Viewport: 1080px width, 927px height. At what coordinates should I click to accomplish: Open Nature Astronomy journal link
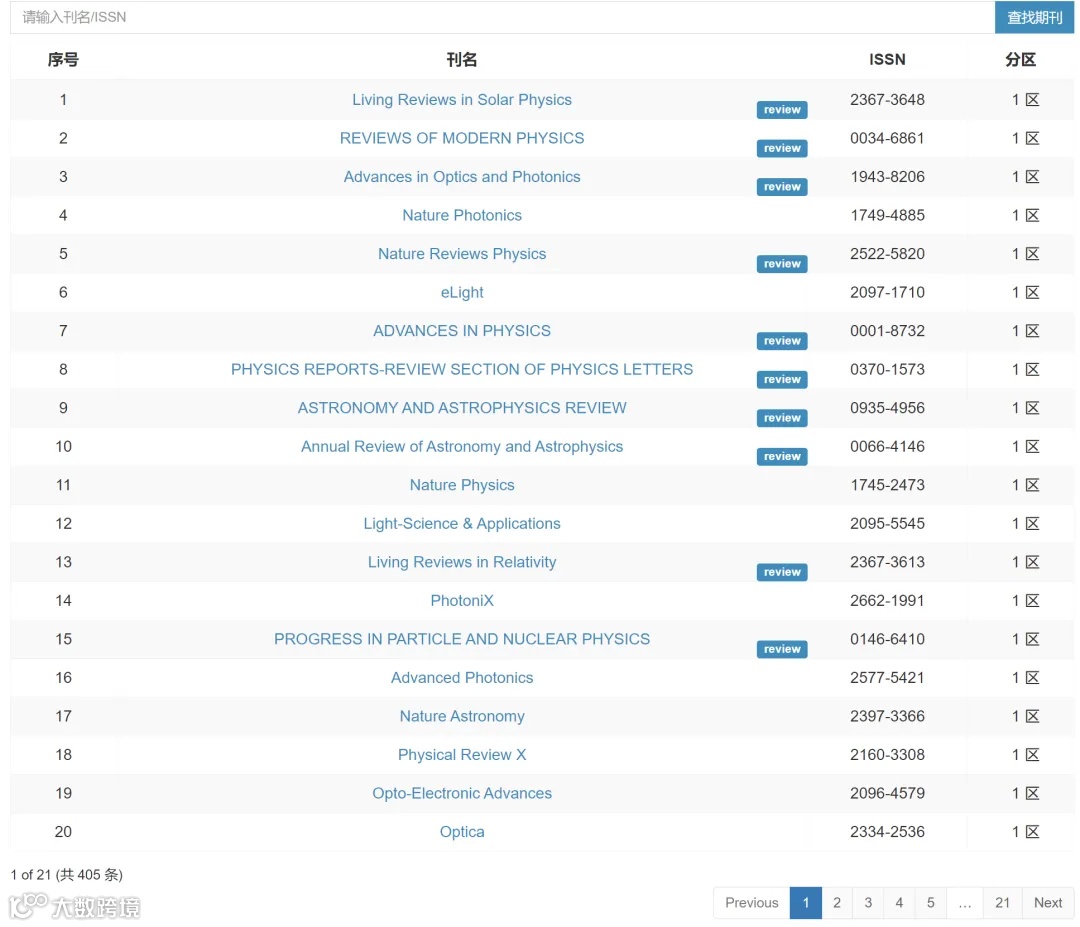(461, 717)
